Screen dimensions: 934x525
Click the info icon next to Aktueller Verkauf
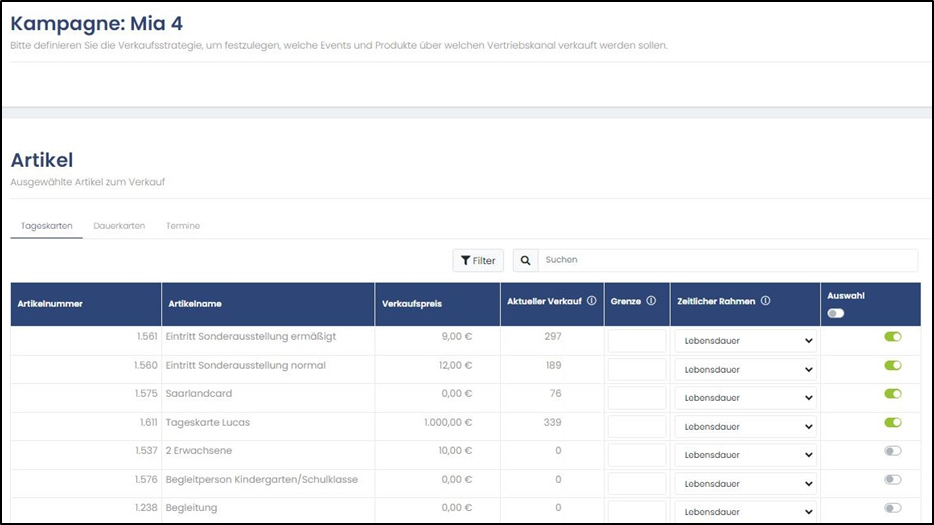click(591, 301)
